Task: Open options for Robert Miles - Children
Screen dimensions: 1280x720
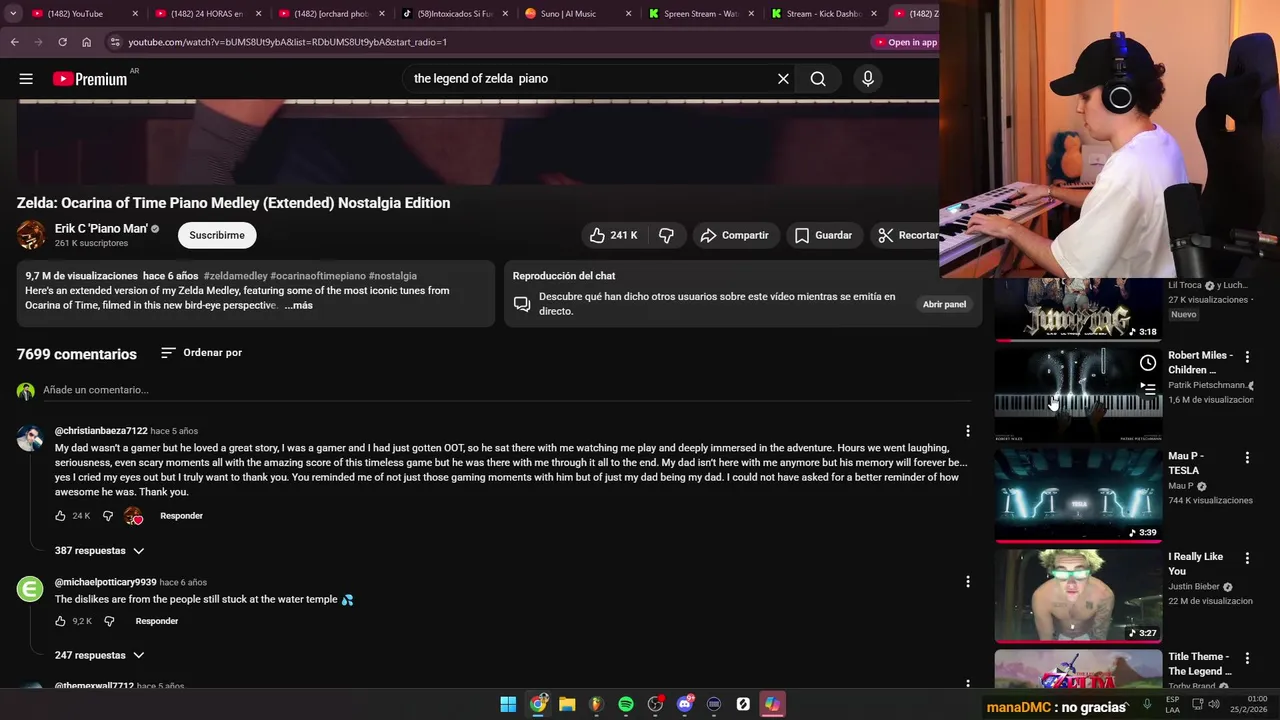Action: point(1247,357)
